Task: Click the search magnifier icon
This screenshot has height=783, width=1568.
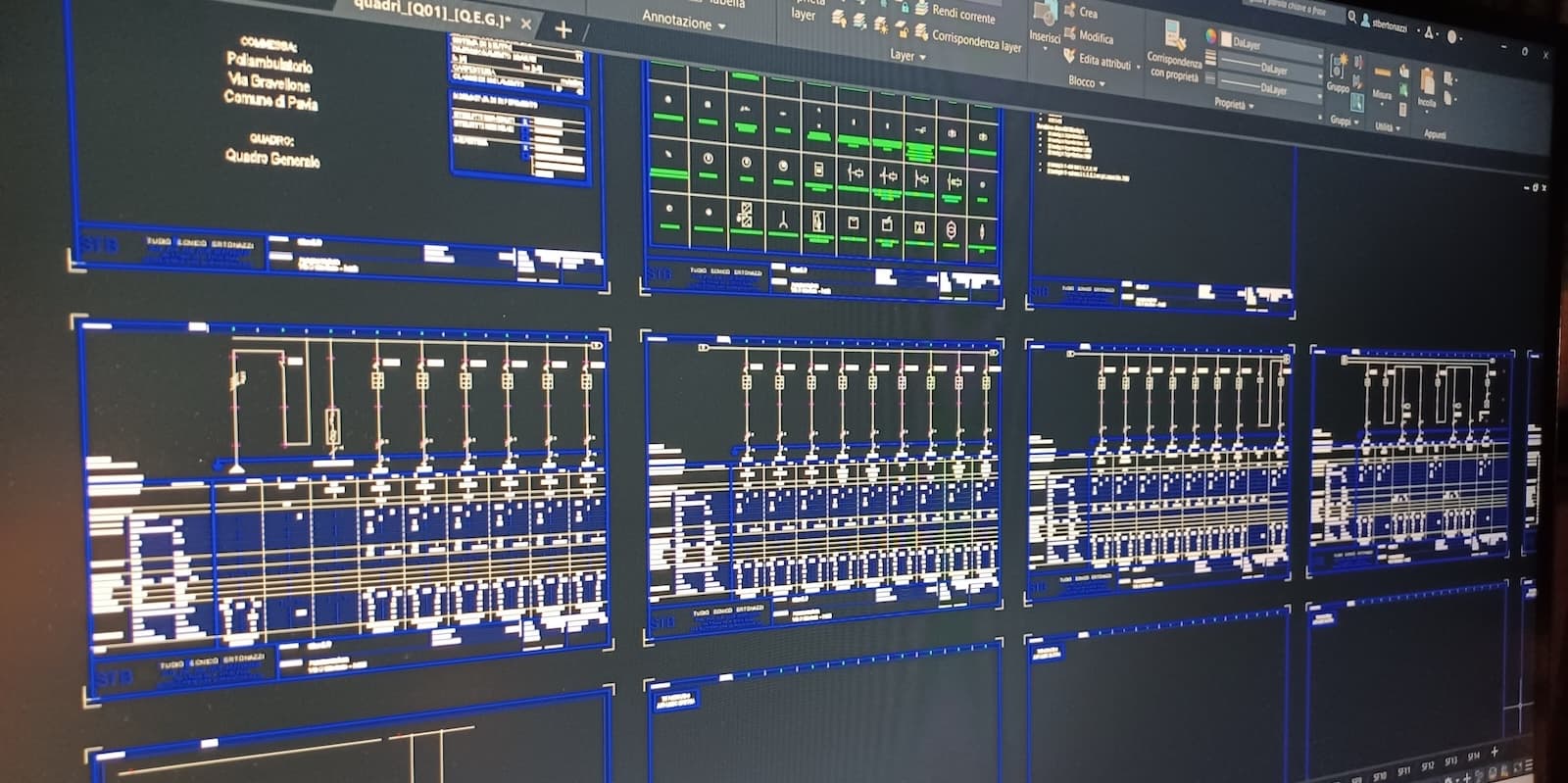Action: click(x=1352, y=17)
